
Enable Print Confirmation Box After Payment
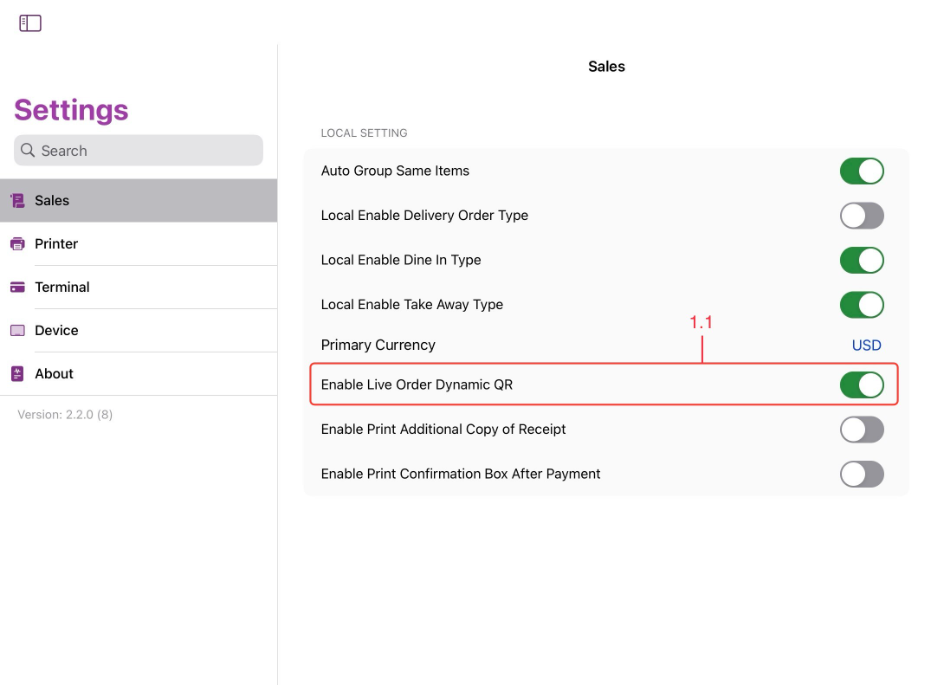point(861,474)
